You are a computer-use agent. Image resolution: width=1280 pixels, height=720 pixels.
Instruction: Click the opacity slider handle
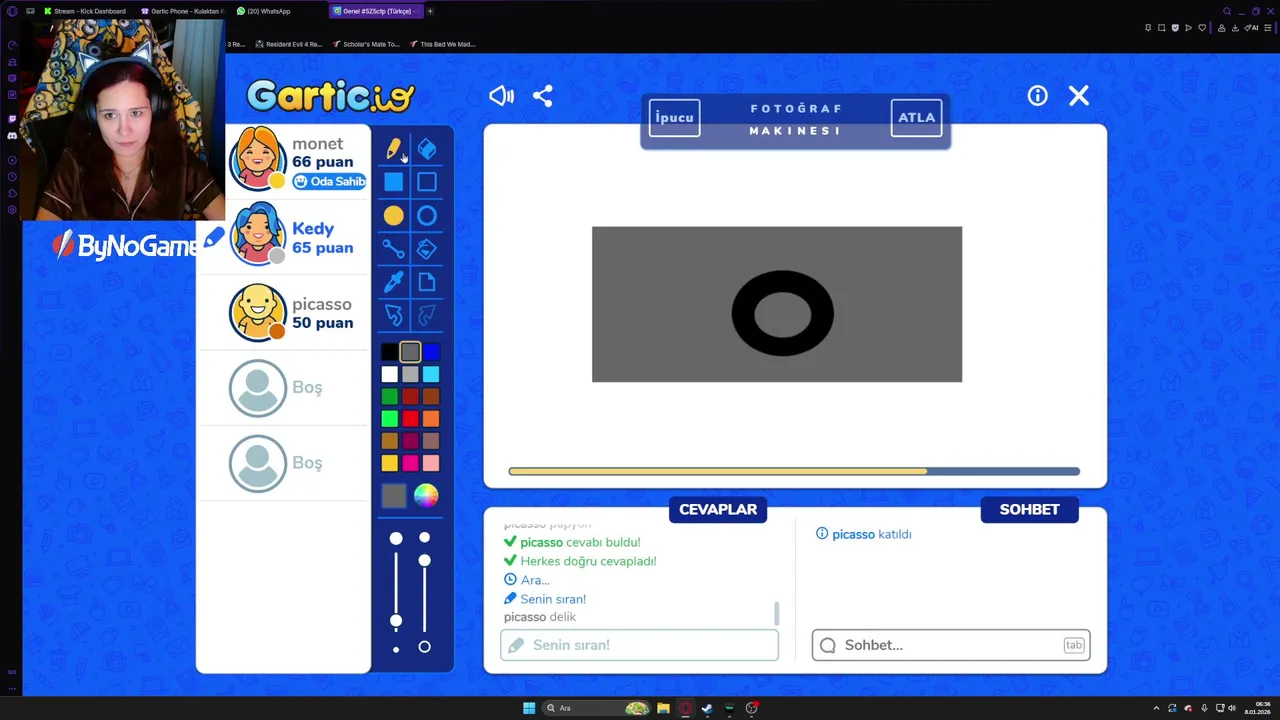click(x=425, y=560)
